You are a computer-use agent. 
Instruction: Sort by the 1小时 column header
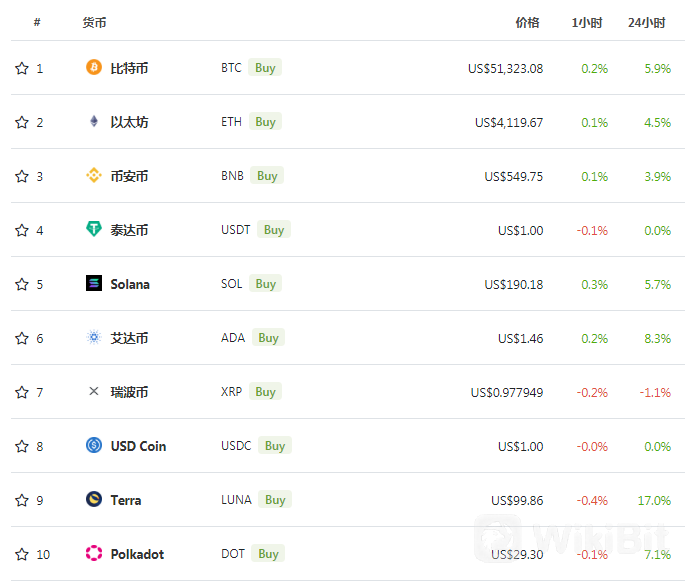tap(587, 22)
